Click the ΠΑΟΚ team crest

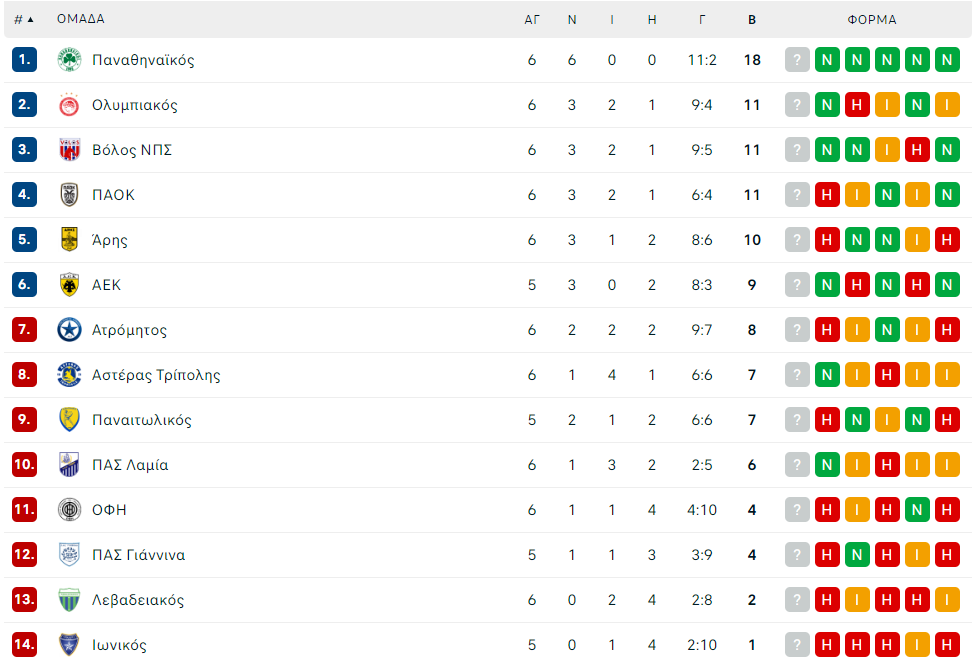coord(69,194)
